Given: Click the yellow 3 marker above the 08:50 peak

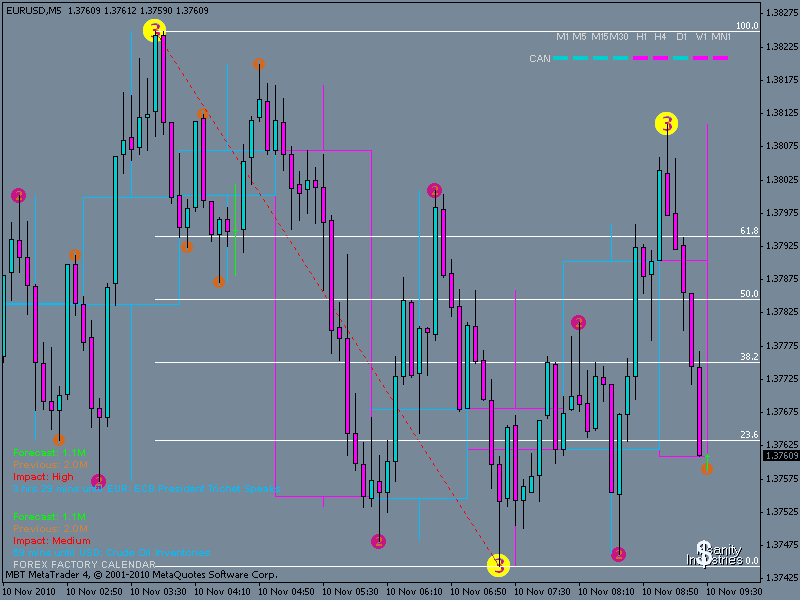Looking at the screenshot, I should (666, 123).
